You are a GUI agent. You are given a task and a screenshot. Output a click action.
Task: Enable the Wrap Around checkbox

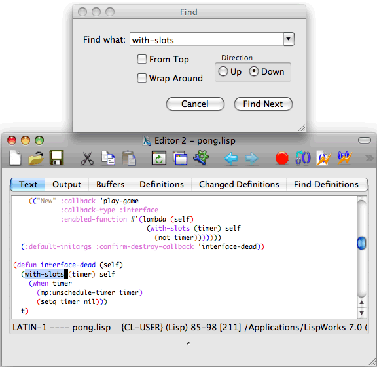142,78
